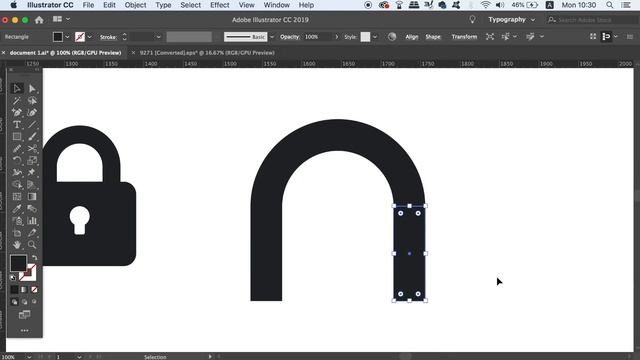
Task: Set paint to None in toolbox
Action: (x=34, y=289)
